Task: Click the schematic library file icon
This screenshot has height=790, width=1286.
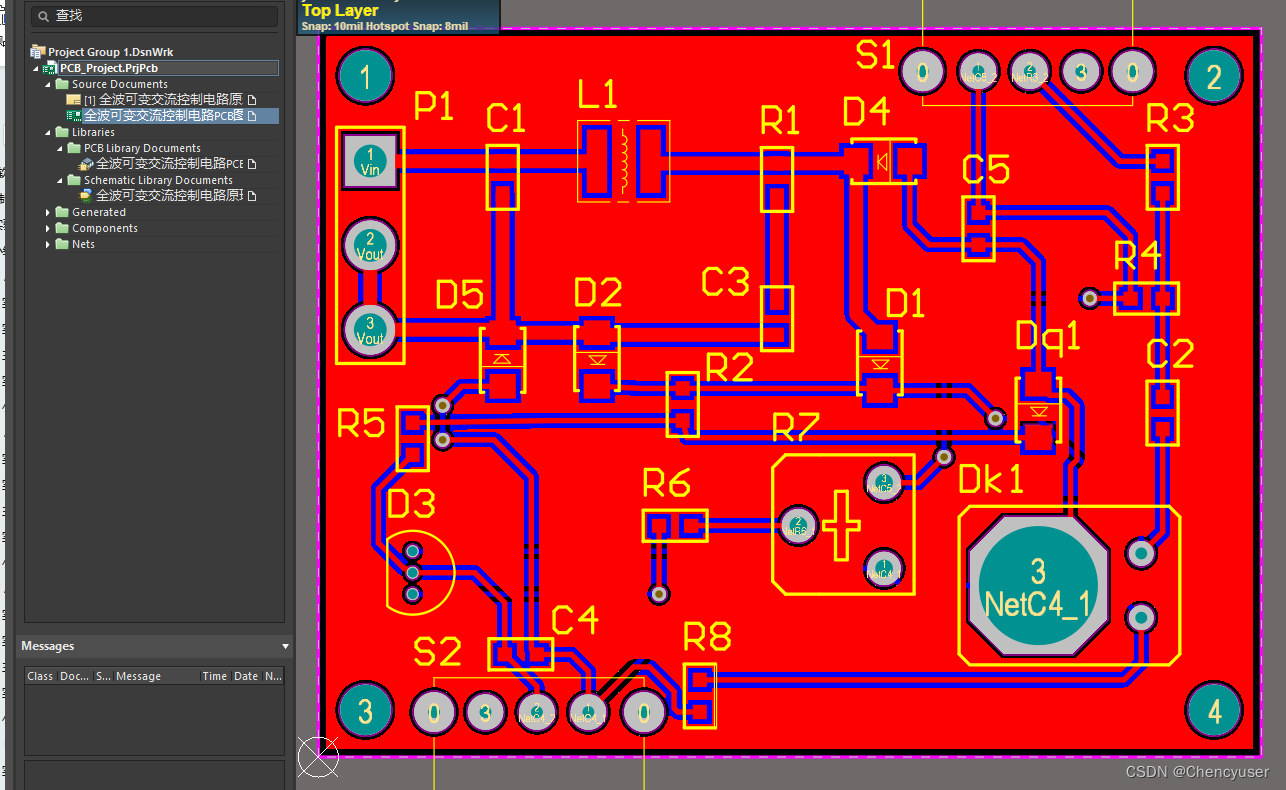Action: click(x=86, y=196)
